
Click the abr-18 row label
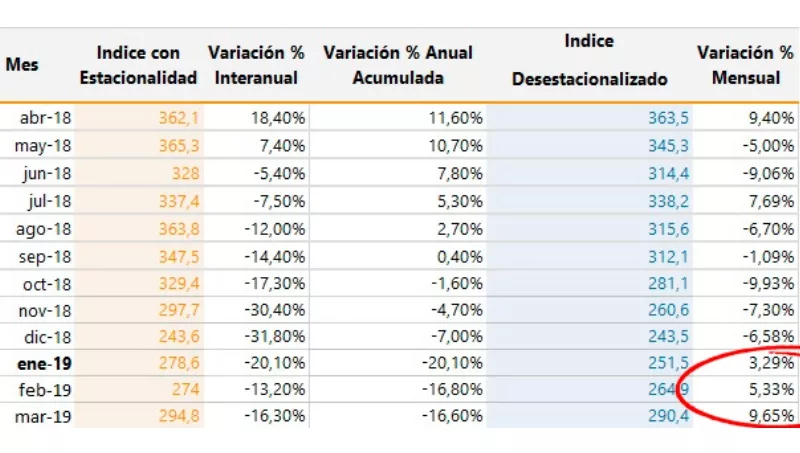click(x=43, y=118)
